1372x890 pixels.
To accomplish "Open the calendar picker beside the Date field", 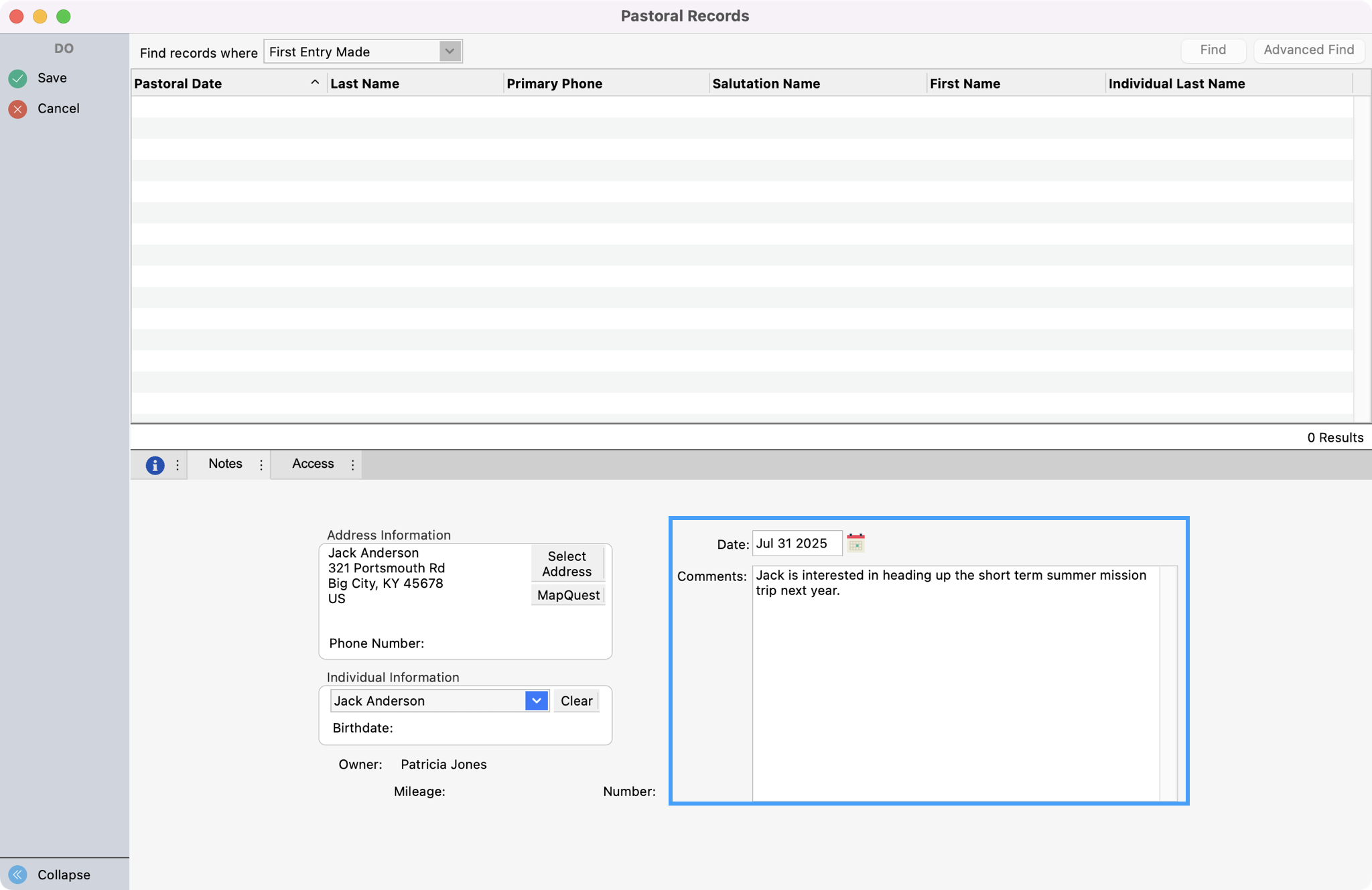I will tap(855, 543).
